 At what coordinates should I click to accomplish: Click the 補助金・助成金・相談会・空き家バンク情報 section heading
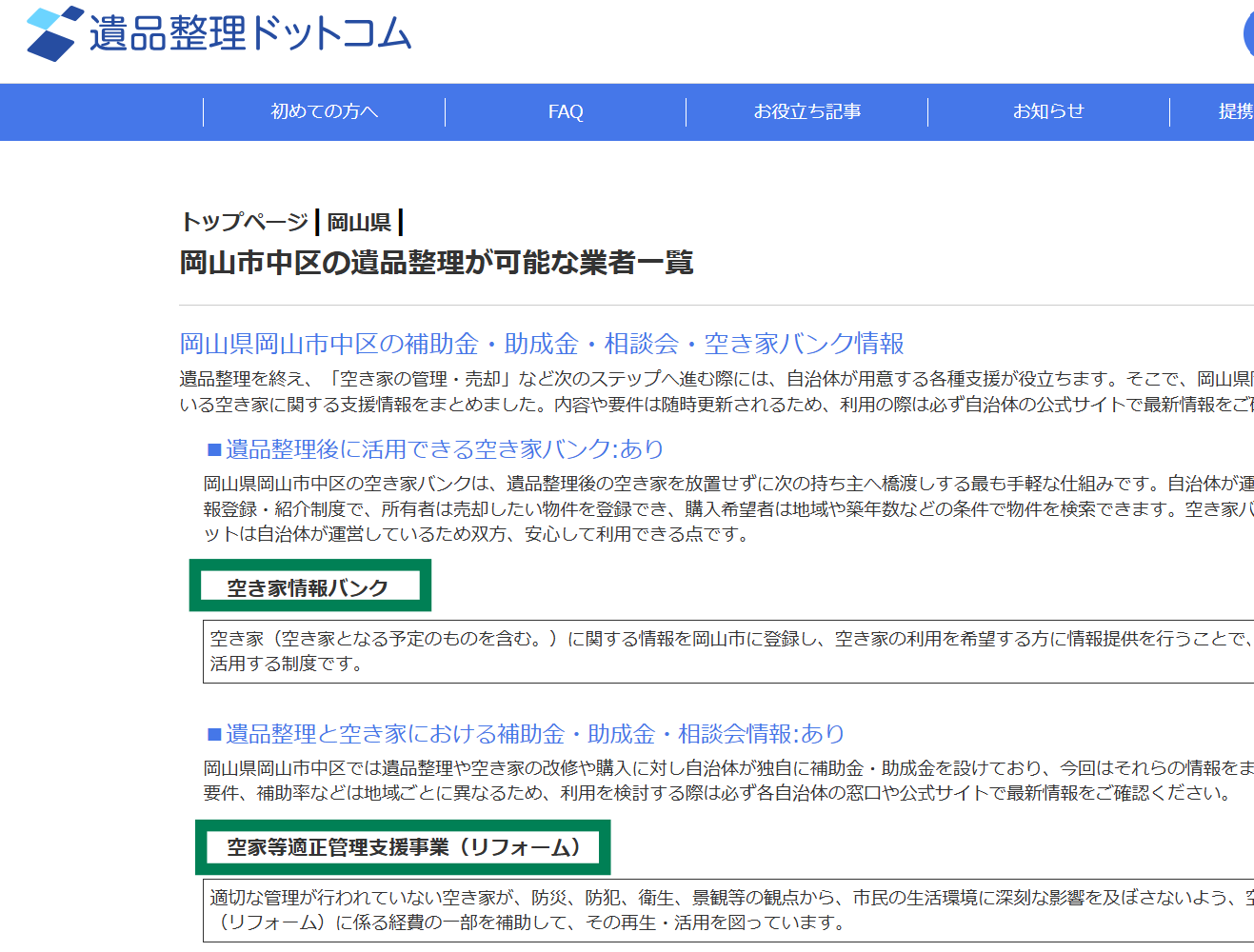[541, 344]
